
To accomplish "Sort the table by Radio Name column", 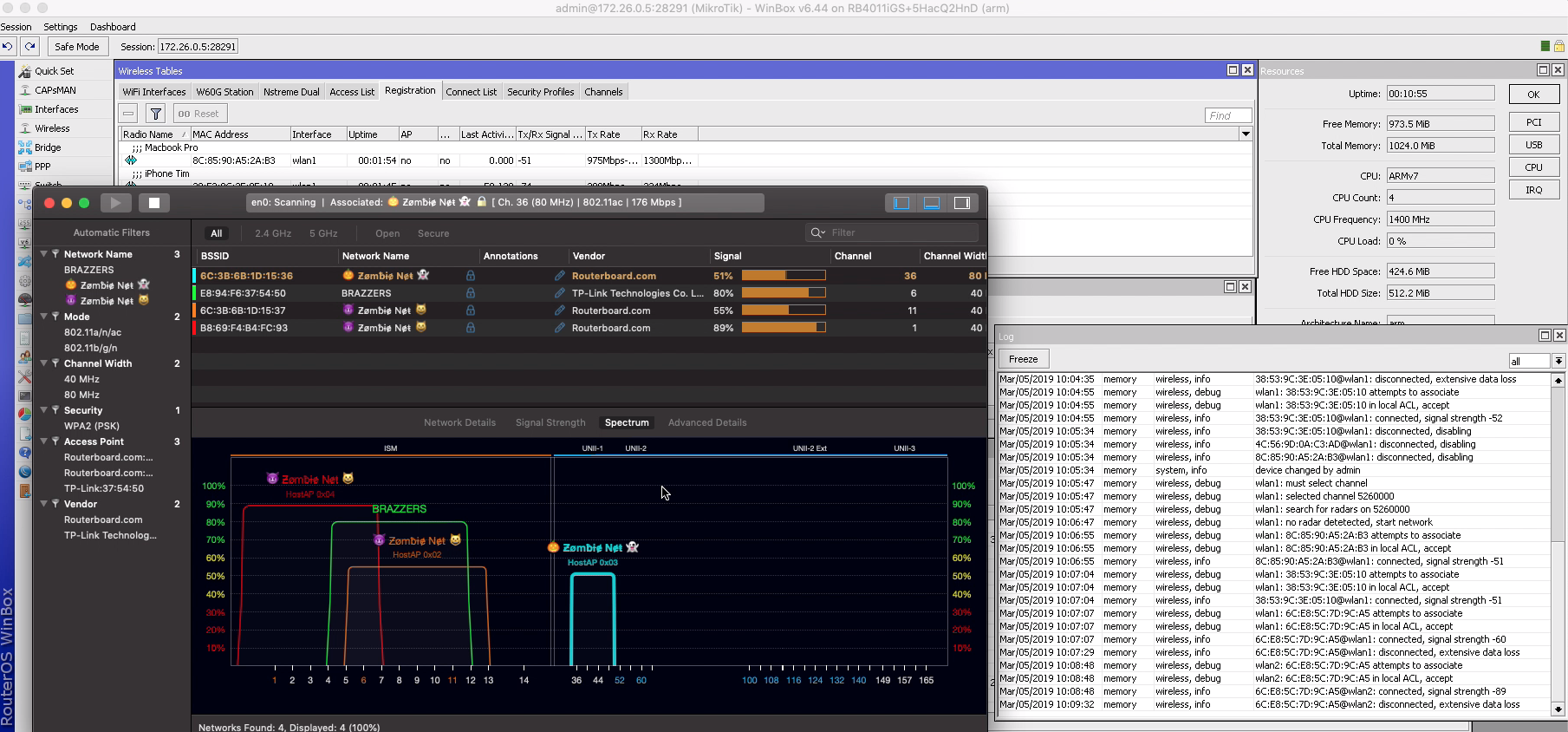I will click(x=154, y=134).
